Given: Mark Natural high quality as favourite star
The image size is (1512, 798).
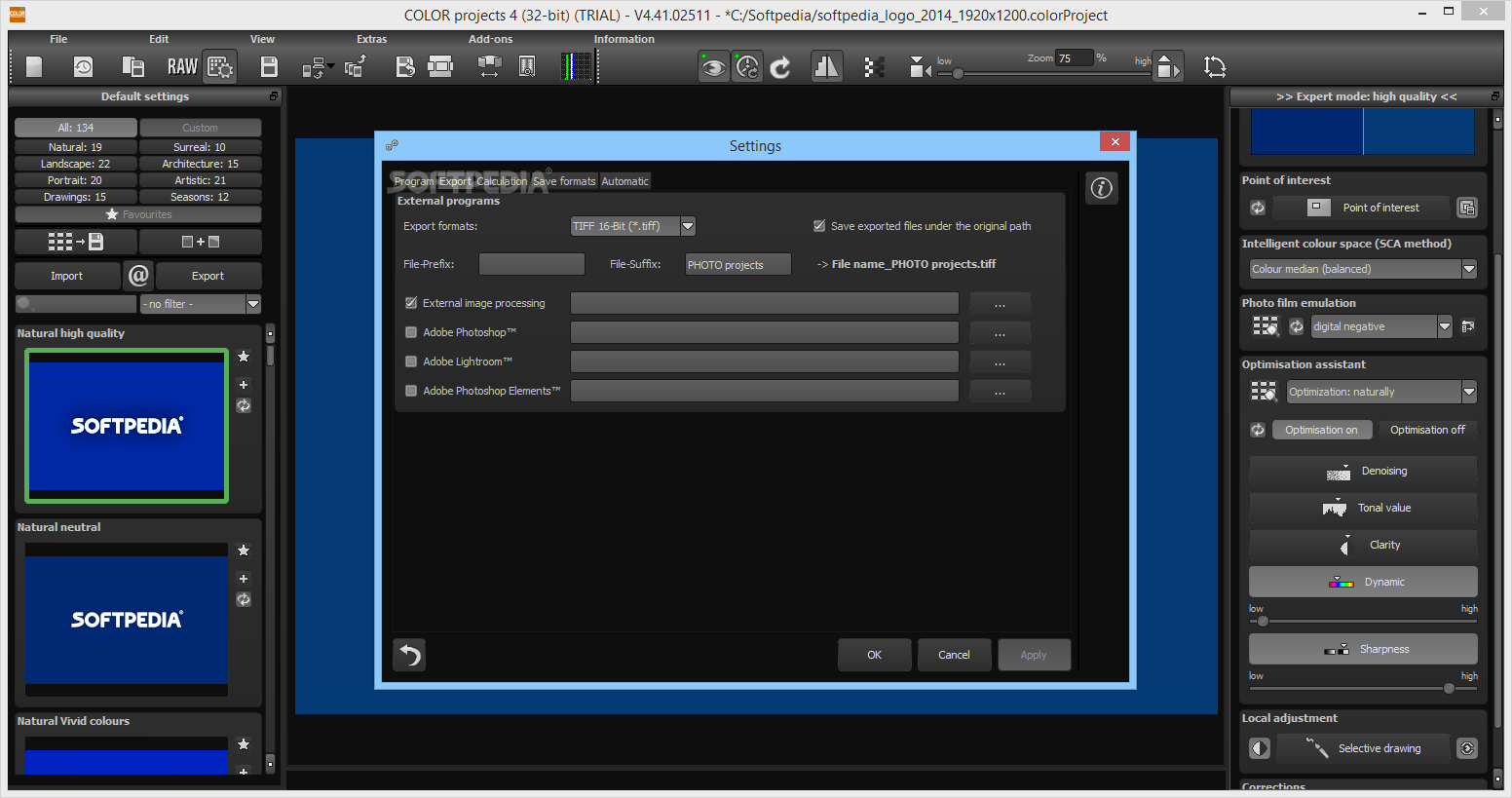Looking at the screenshot, I should click(244, 357).
